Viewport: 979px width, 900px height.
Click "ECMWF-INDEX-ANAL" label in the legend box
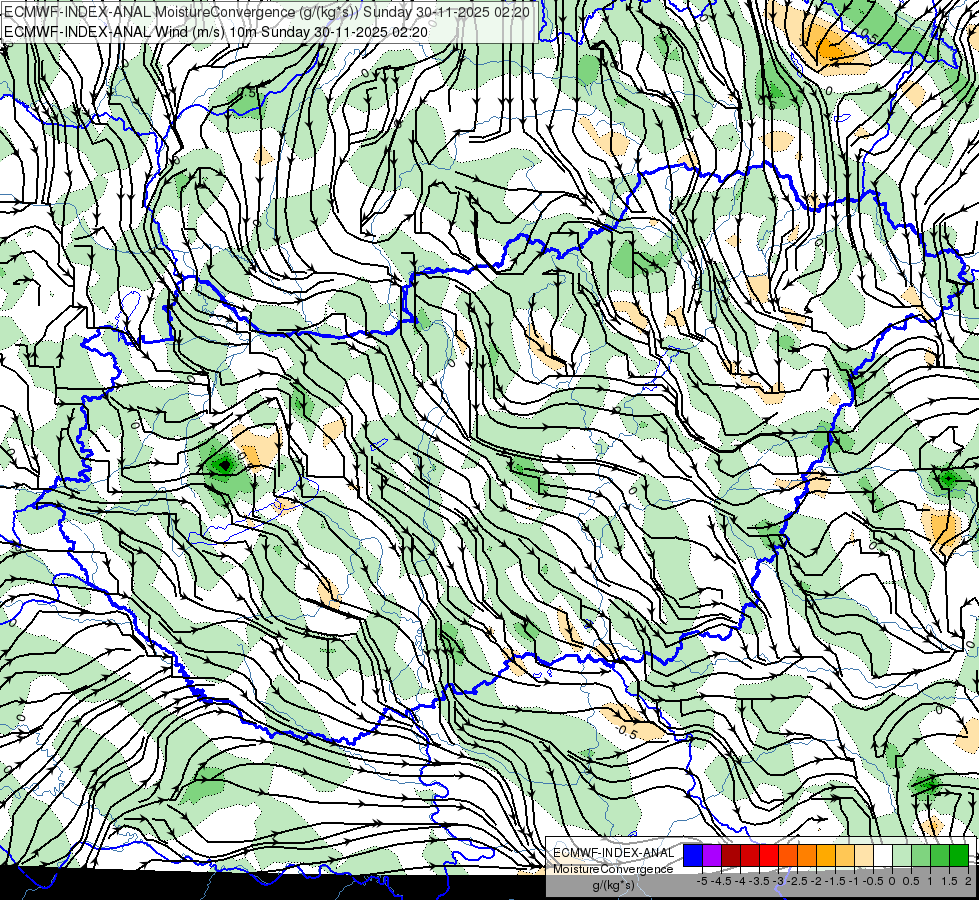click(x=614, y=853)
